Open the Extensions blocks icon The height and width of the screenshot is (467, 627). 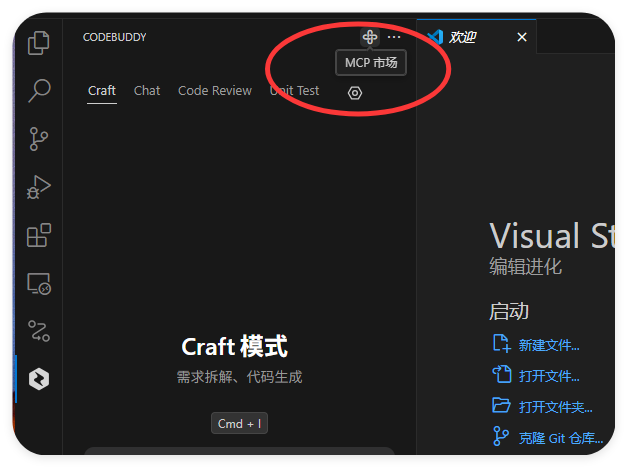[x=39, y=235]
